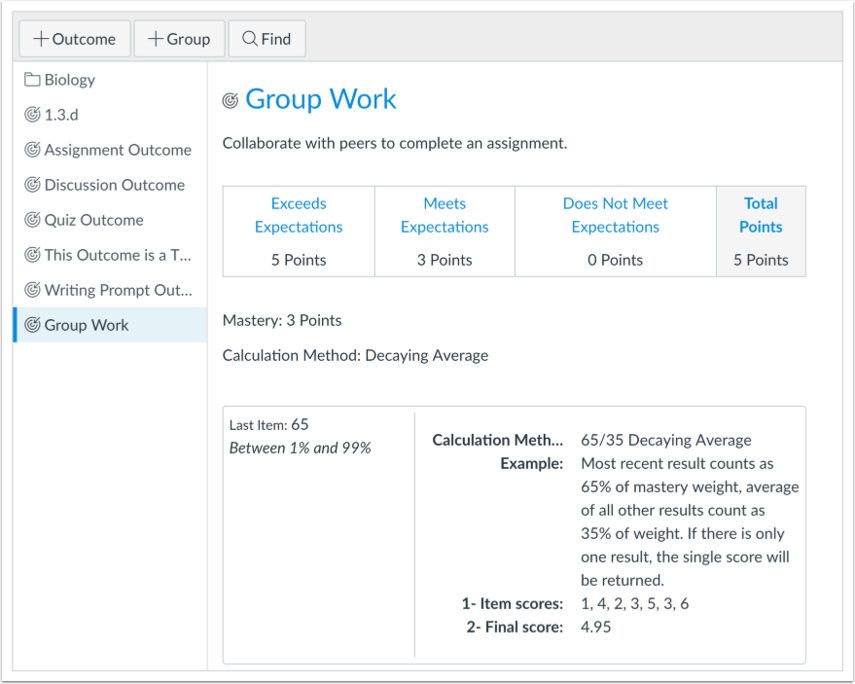The height and width of the screenshot is (684, 855).
Task: Click the Quiz Outcome sidebar entry
Action: [x=110, y=220]
